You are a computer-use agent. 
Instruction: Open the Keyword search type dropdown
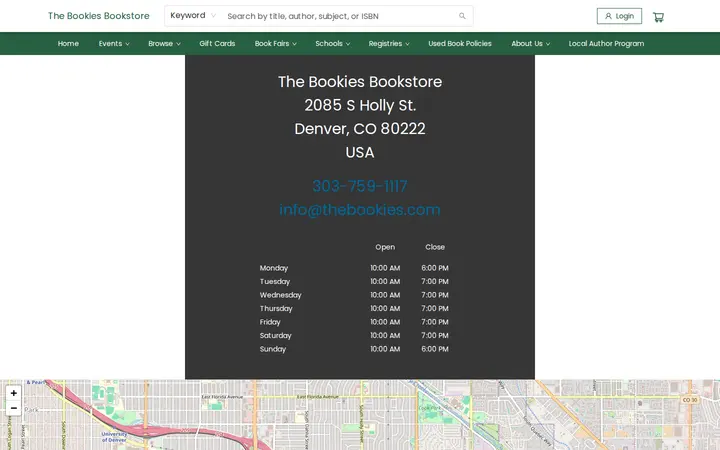193,16
